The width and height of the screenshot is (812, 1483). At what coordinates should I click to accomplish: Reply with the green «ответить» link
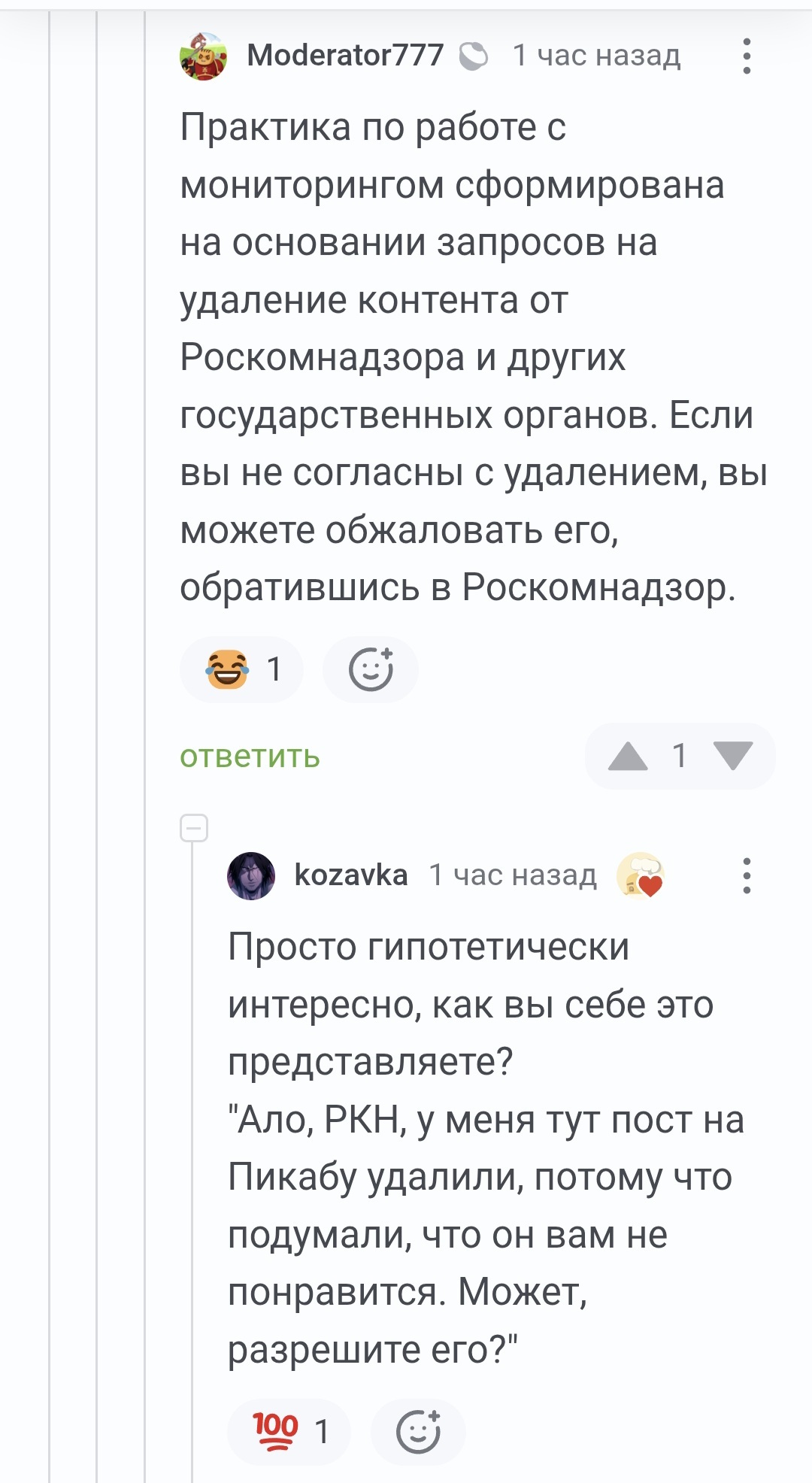pyautogui.click(x=250, y=757)
